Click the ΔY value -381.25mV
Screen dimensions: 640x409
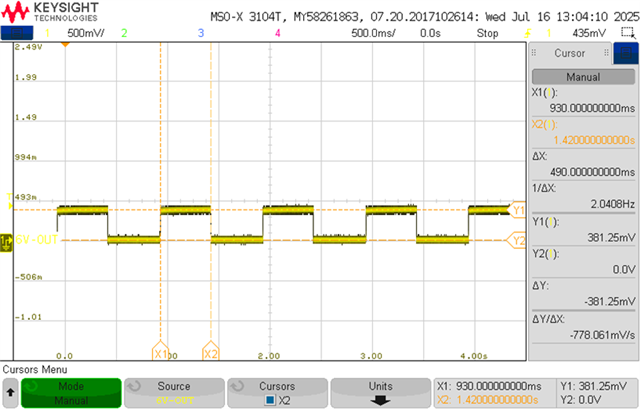(609, 301)
